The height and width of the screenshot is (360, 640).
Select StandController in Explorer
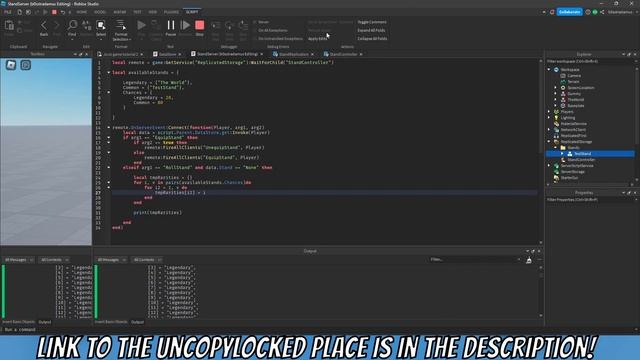(581, 160)
